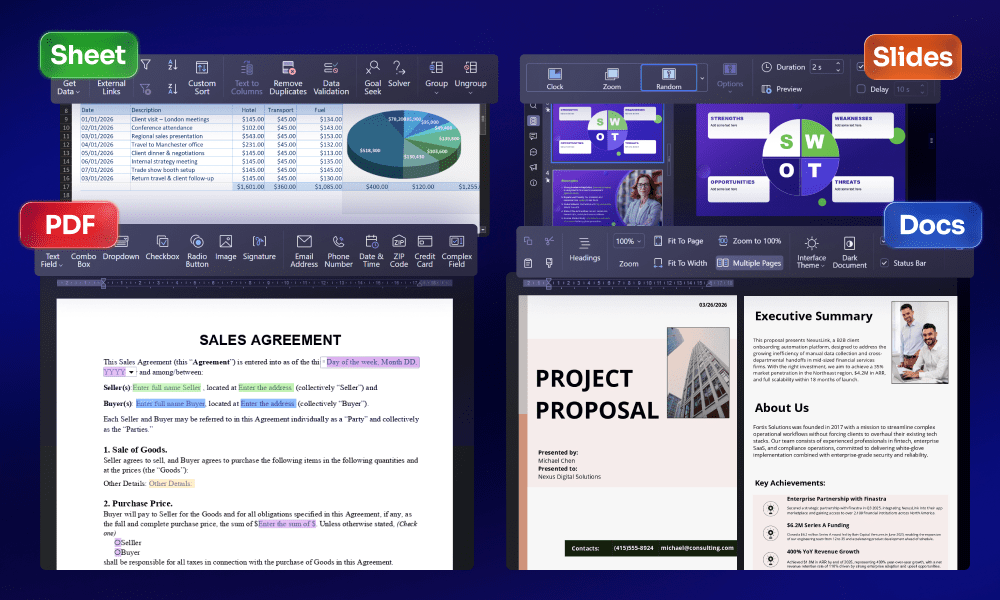The width and height of the screenshot is (1000, 600).
Task: Choose Remove Duplicates in Sheet
Action: [288, 78]
